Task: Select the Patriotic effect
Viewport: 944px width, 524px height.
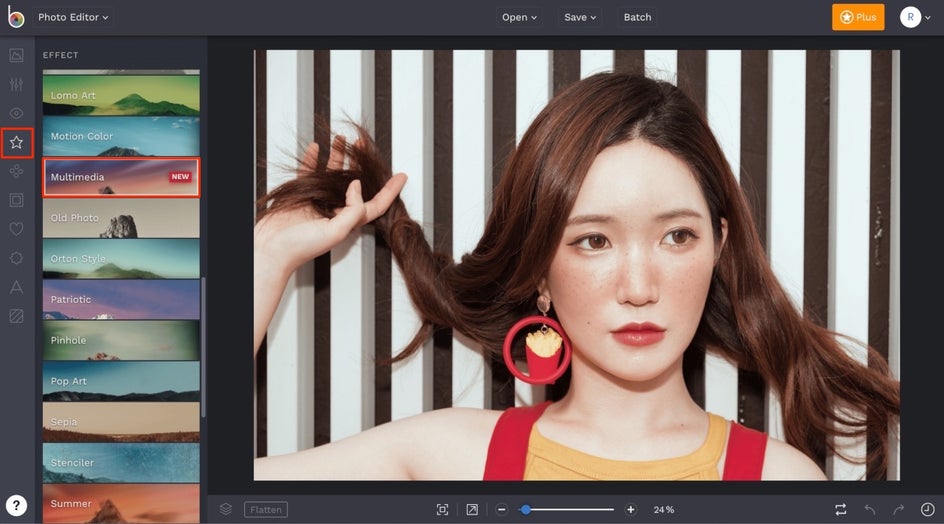Action: [121, 299]
